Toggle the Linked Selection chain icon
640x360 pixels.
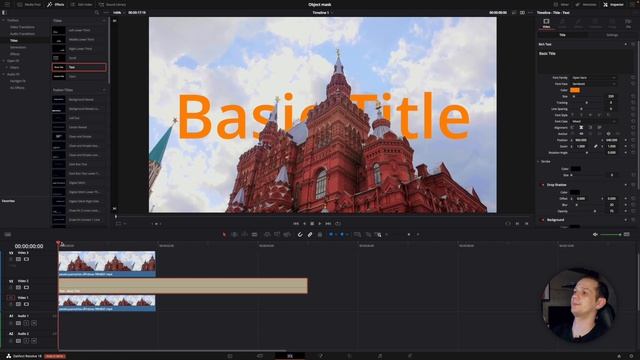310,235
